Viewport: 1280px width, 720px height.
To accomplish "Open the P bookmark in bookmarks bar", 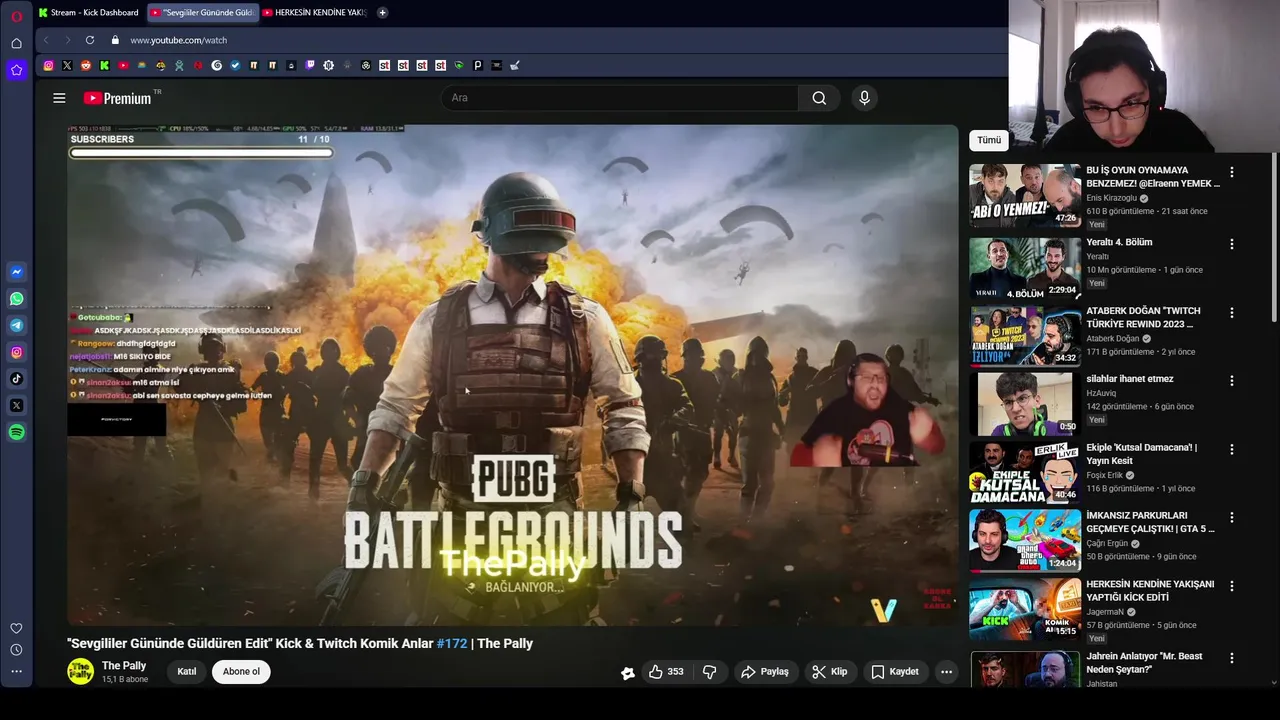I will (477, 65).
